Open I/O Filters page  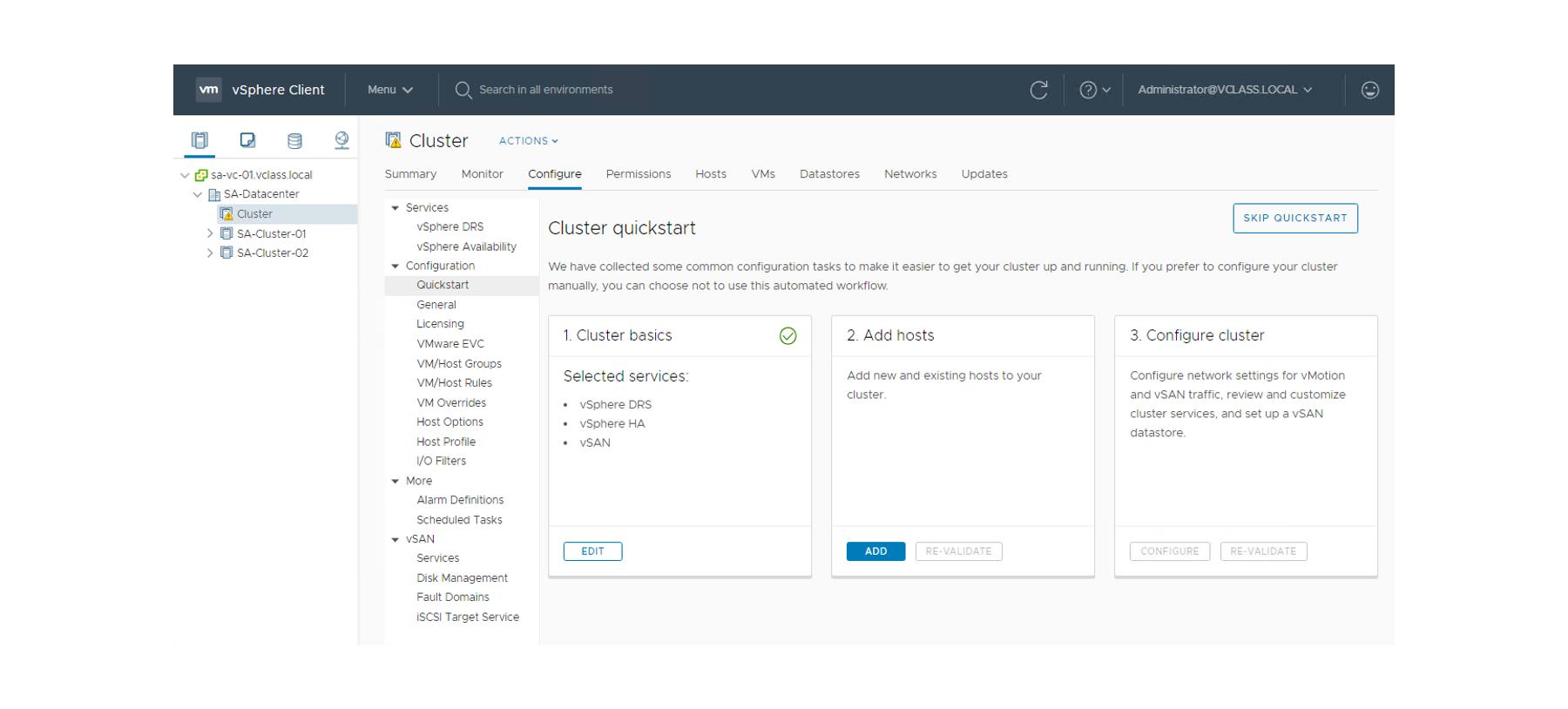(441, 462)
